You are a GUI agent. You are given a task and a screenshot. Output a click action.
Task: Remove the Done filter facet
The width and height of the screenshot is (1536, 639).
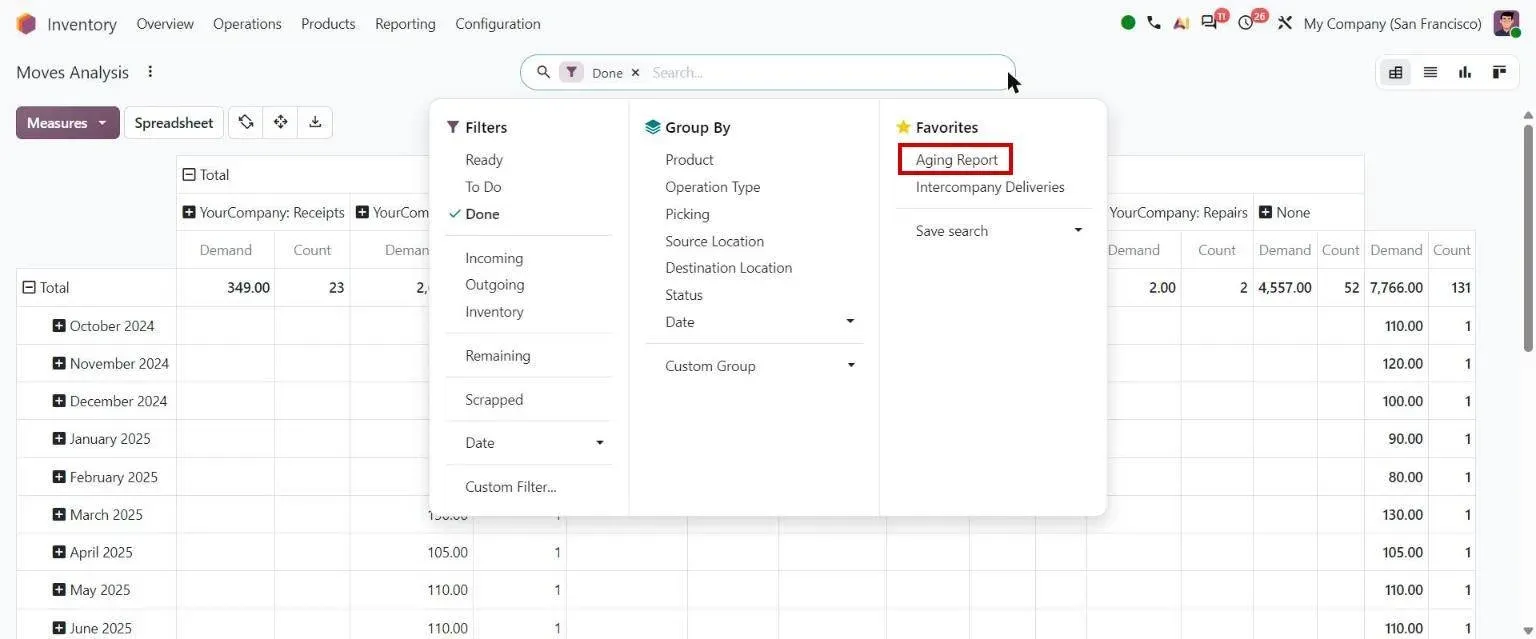(x=635, y=73)
